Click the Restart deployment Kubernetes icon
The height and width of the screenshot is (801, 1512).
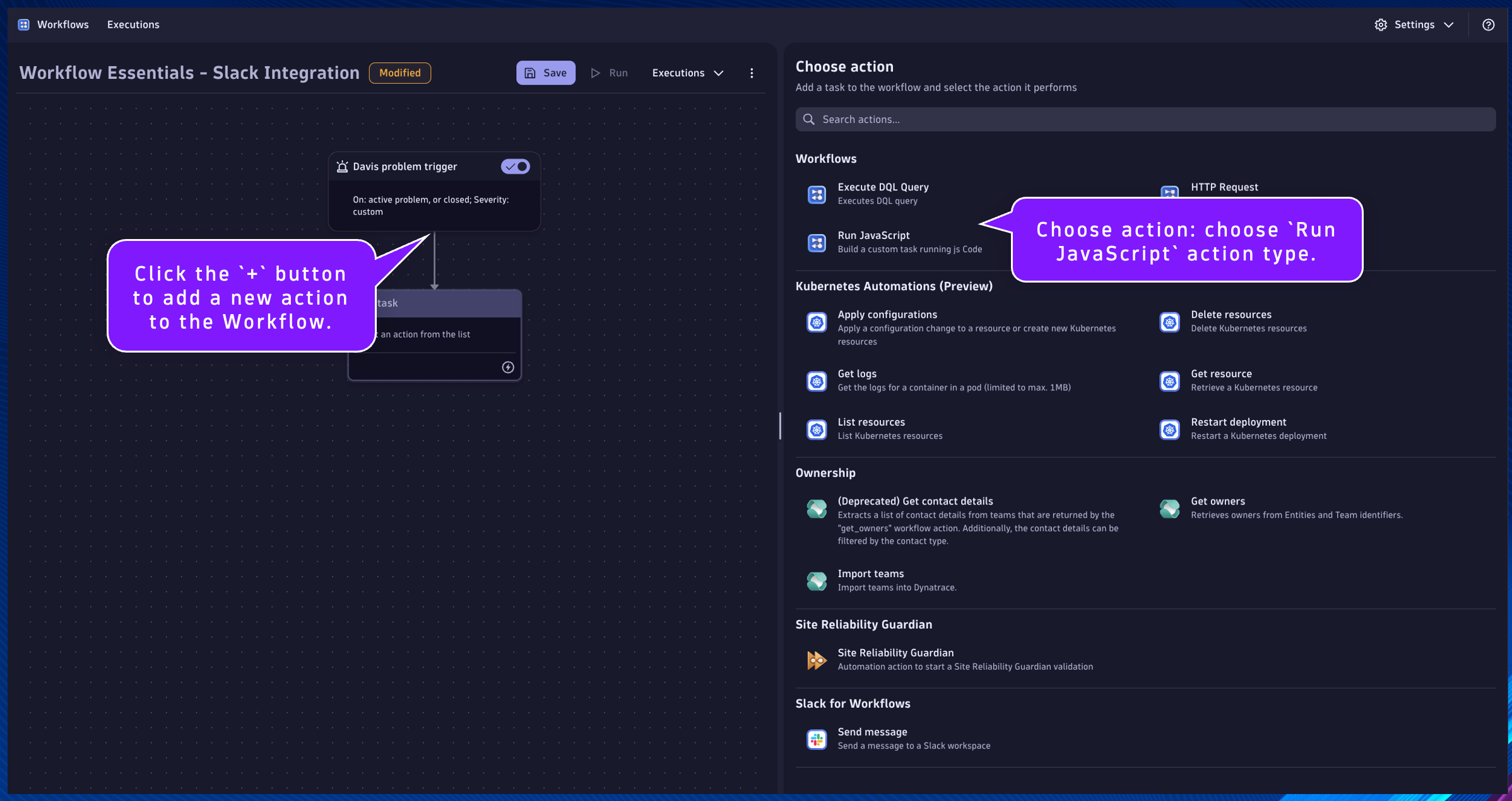[x=1169, y=430]
